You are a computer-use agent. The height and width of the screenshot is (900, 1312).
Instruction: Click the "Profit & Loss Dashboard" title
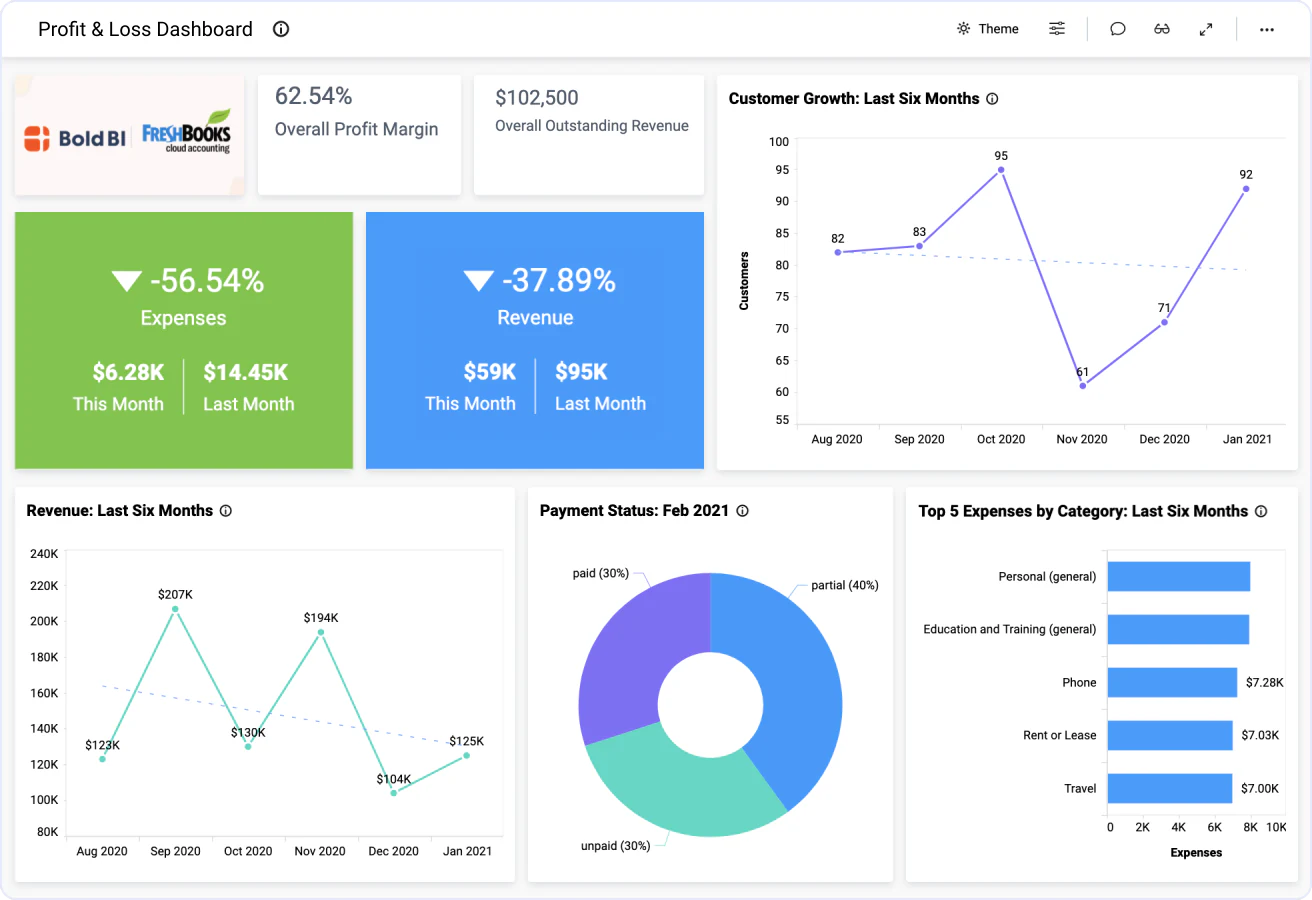click(x=146, y=29)
